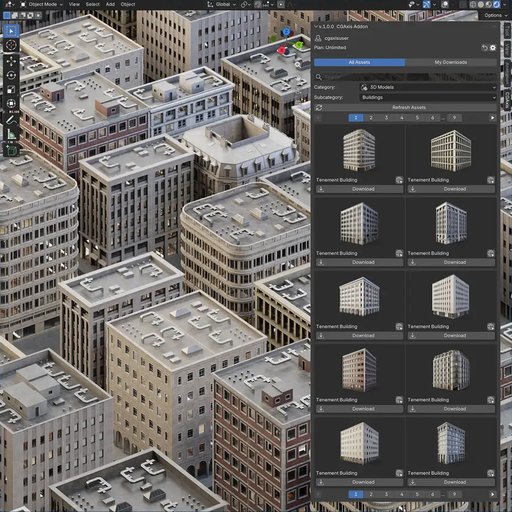Click the 3D Models category icon
The image size is (512, 512).
coord(364,87)
